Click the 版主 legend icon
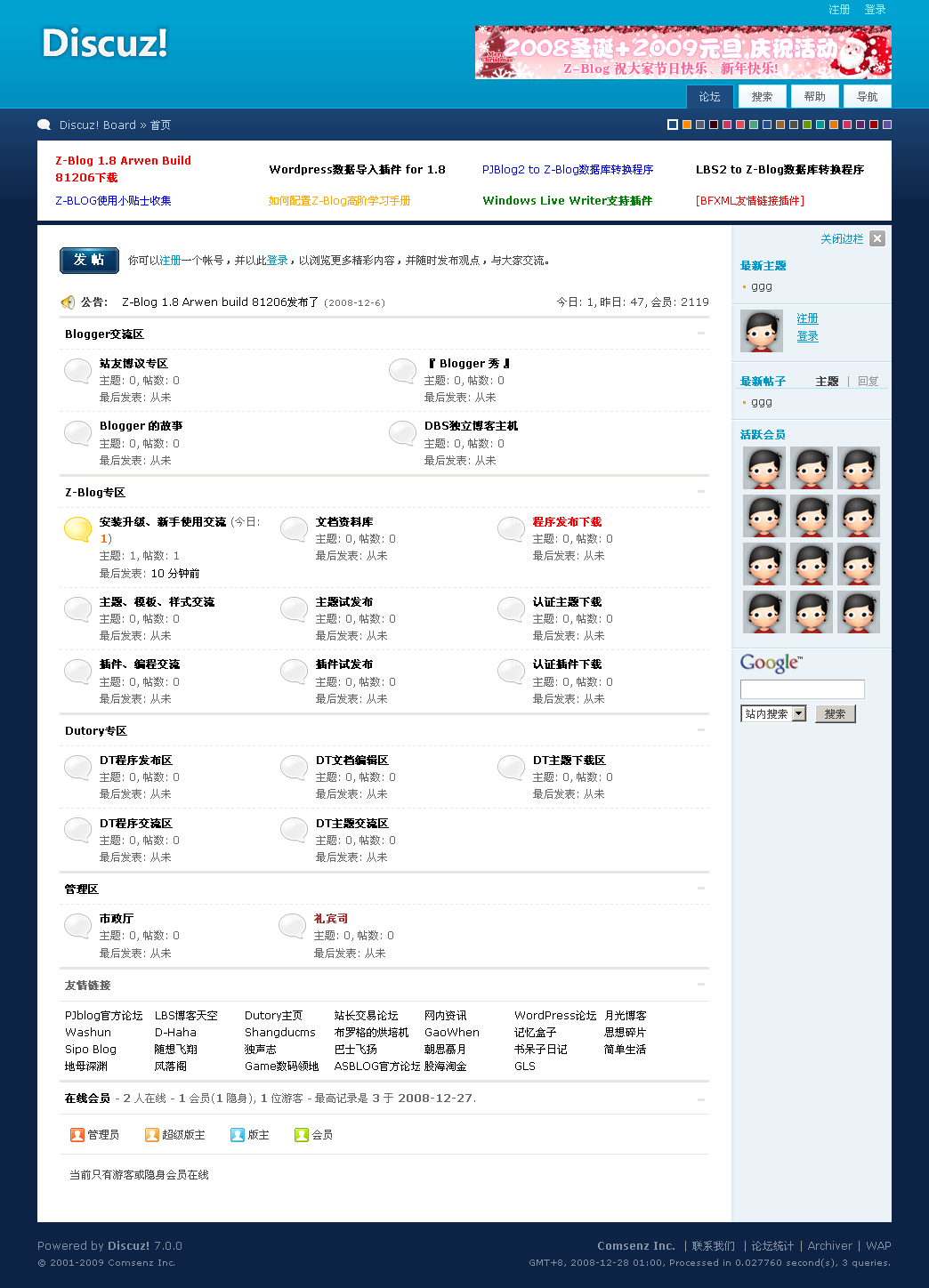 (x=238, y=1135)
